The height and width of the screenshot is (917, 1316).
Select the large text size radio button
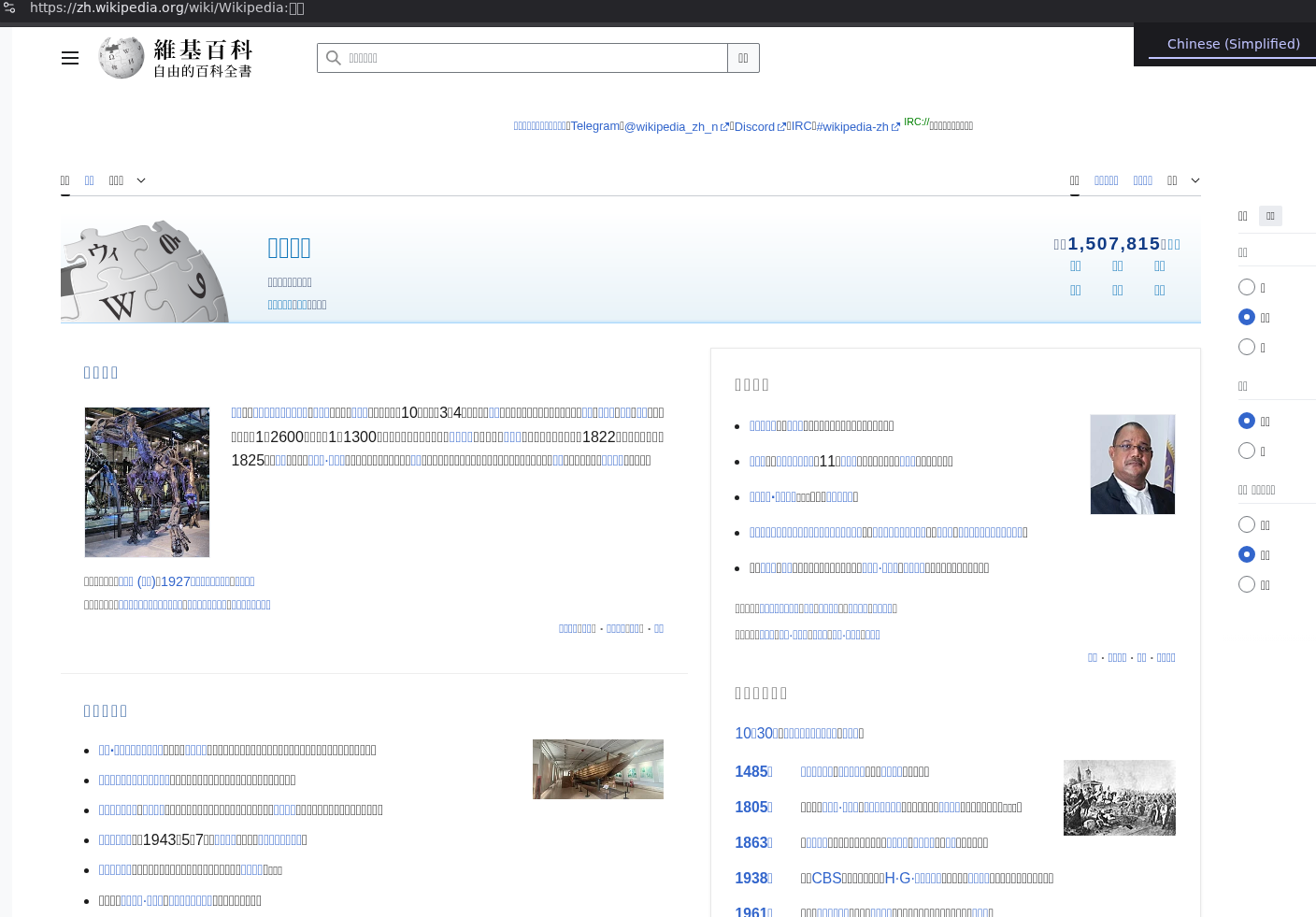point(1247,347)
